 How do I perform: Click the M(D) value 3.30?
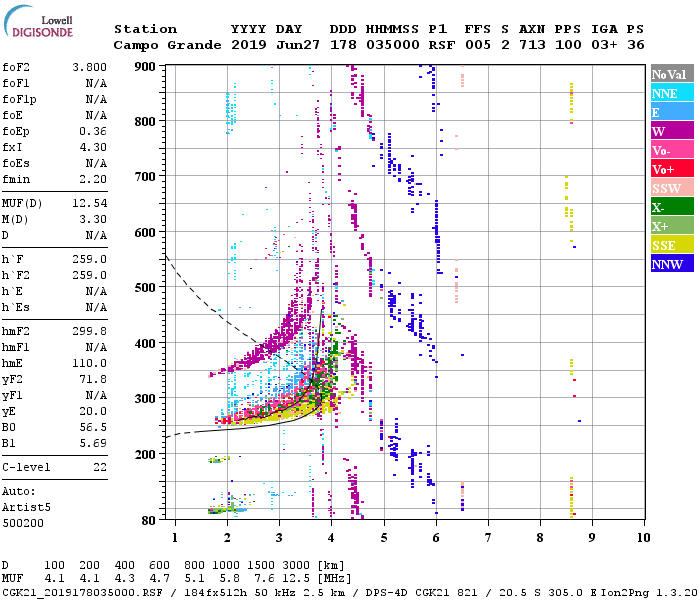(93, 220)
